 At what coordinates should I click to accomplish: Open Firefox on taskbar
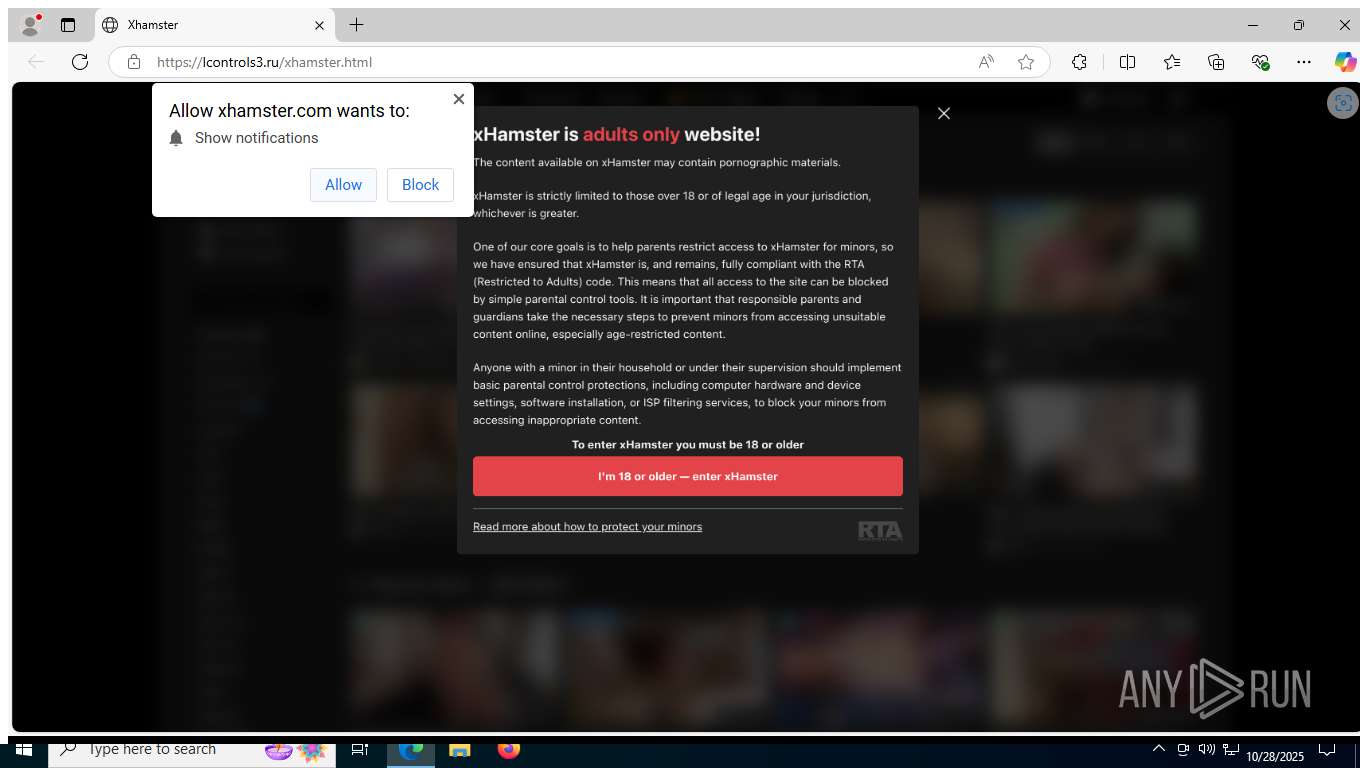tap(509, 749)
